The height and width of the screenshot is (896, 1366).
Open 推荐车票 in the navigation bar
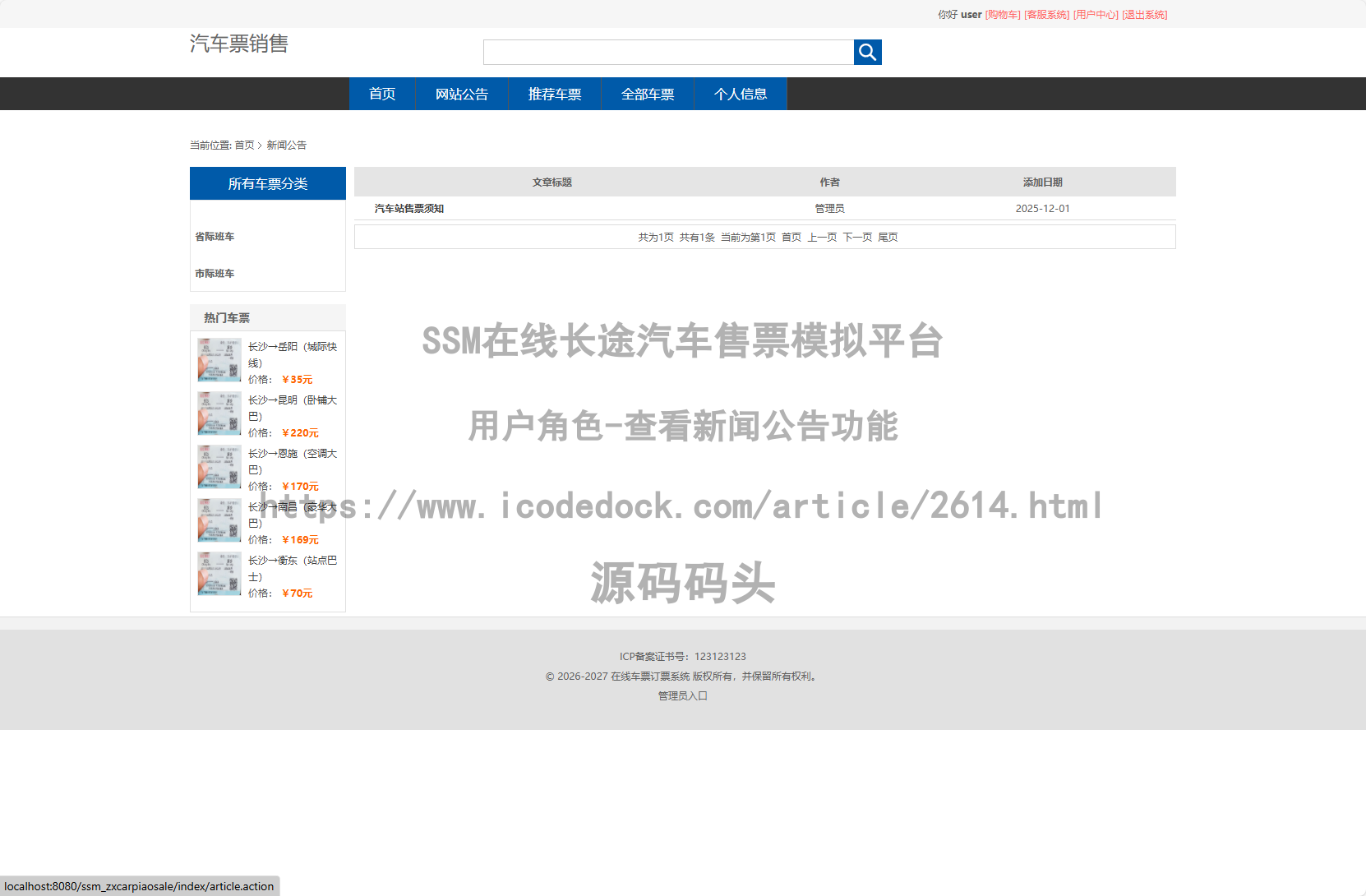tap(554, 95)
